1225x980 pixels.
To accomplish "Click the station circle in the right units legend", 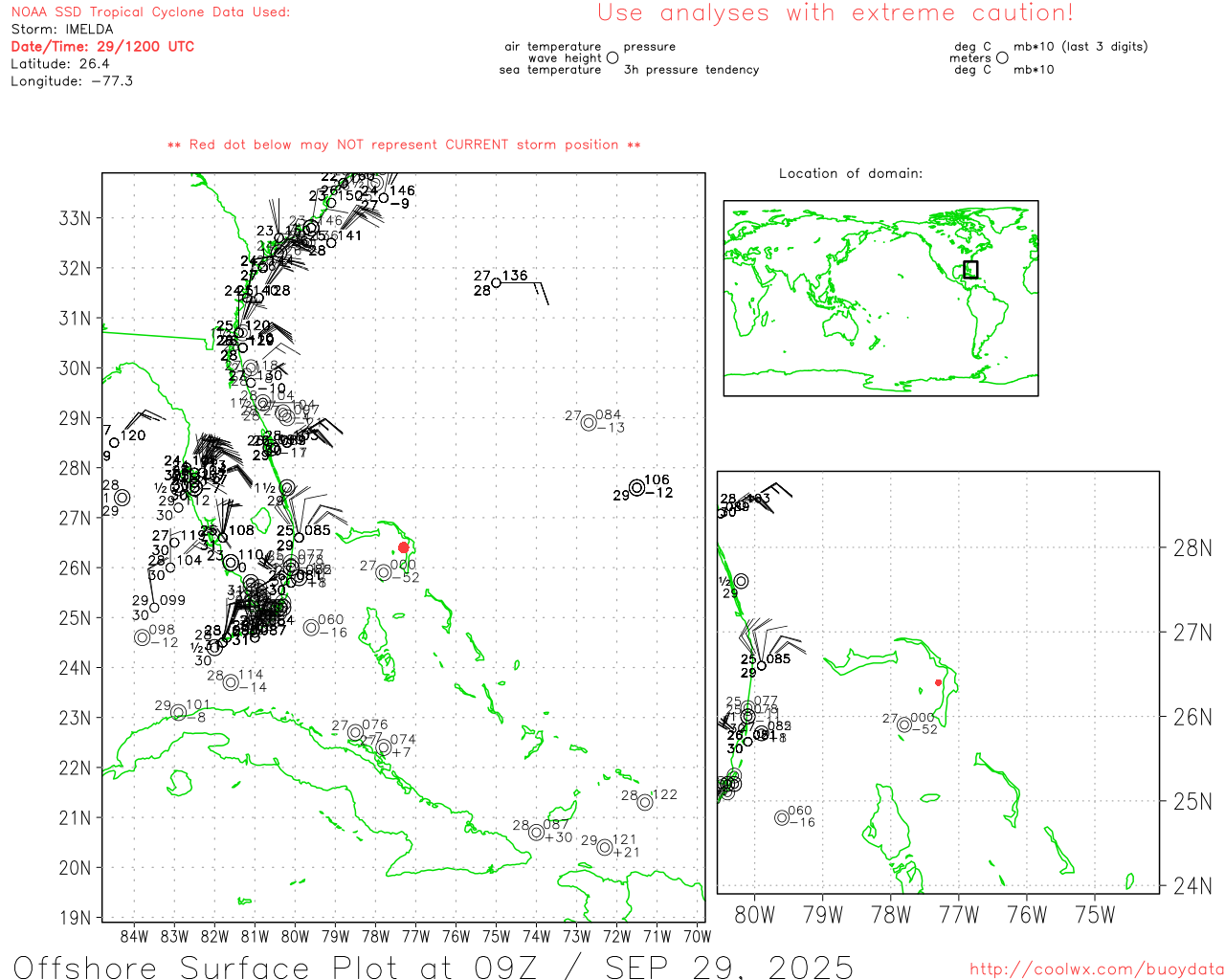I will click(1002, 57).
